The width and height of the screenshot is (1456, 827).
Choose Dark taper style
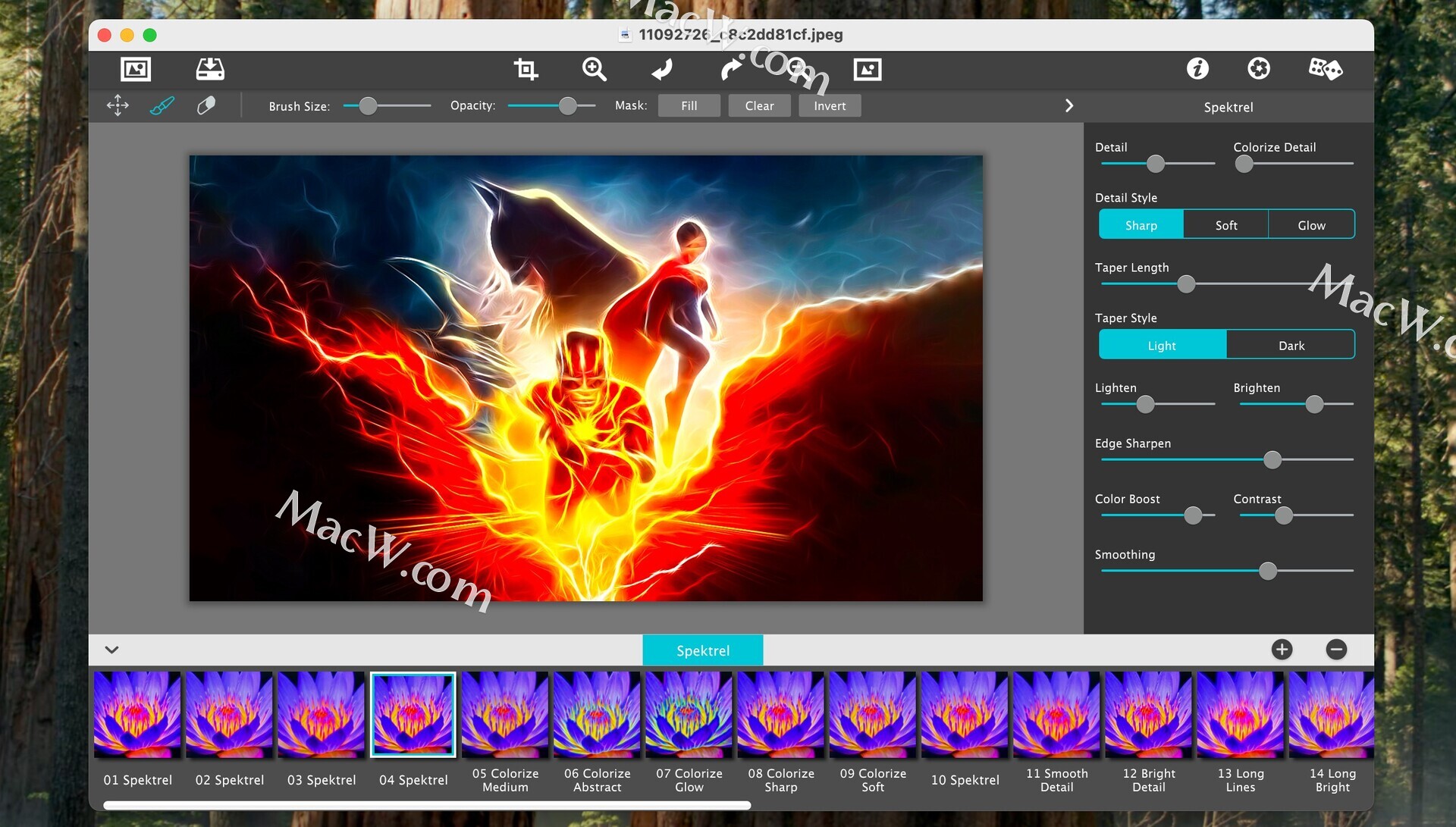pos(1291,345)
